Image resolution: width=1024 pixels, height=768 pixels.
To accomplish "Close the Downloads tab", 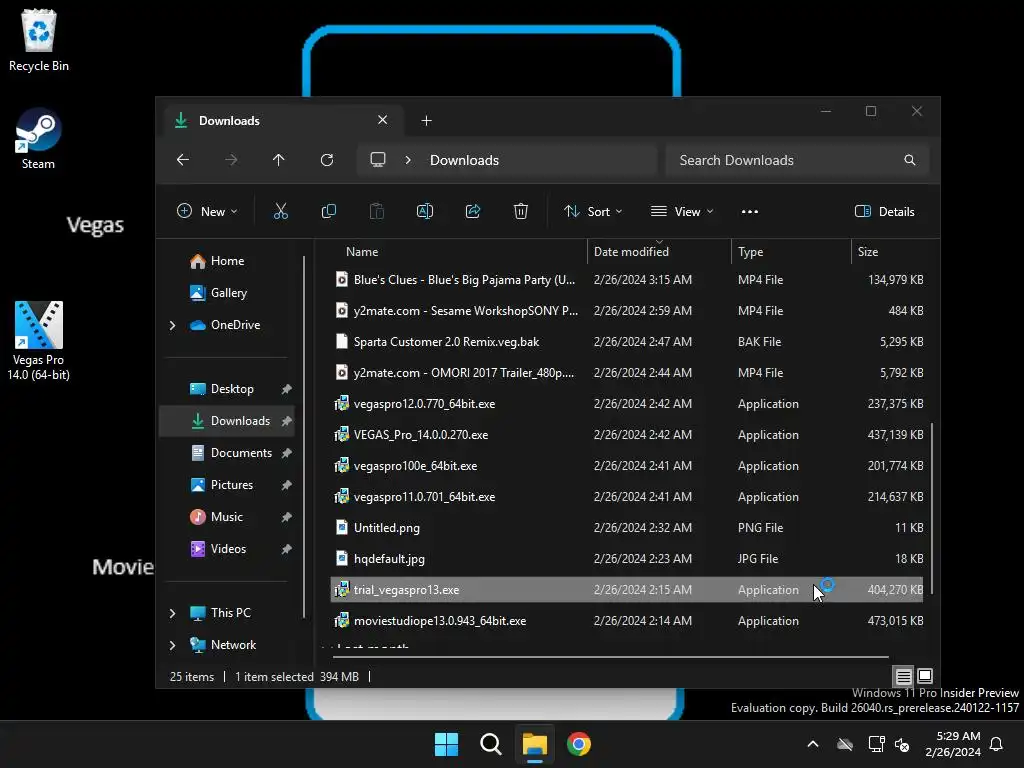I will (x=383, y=120).
